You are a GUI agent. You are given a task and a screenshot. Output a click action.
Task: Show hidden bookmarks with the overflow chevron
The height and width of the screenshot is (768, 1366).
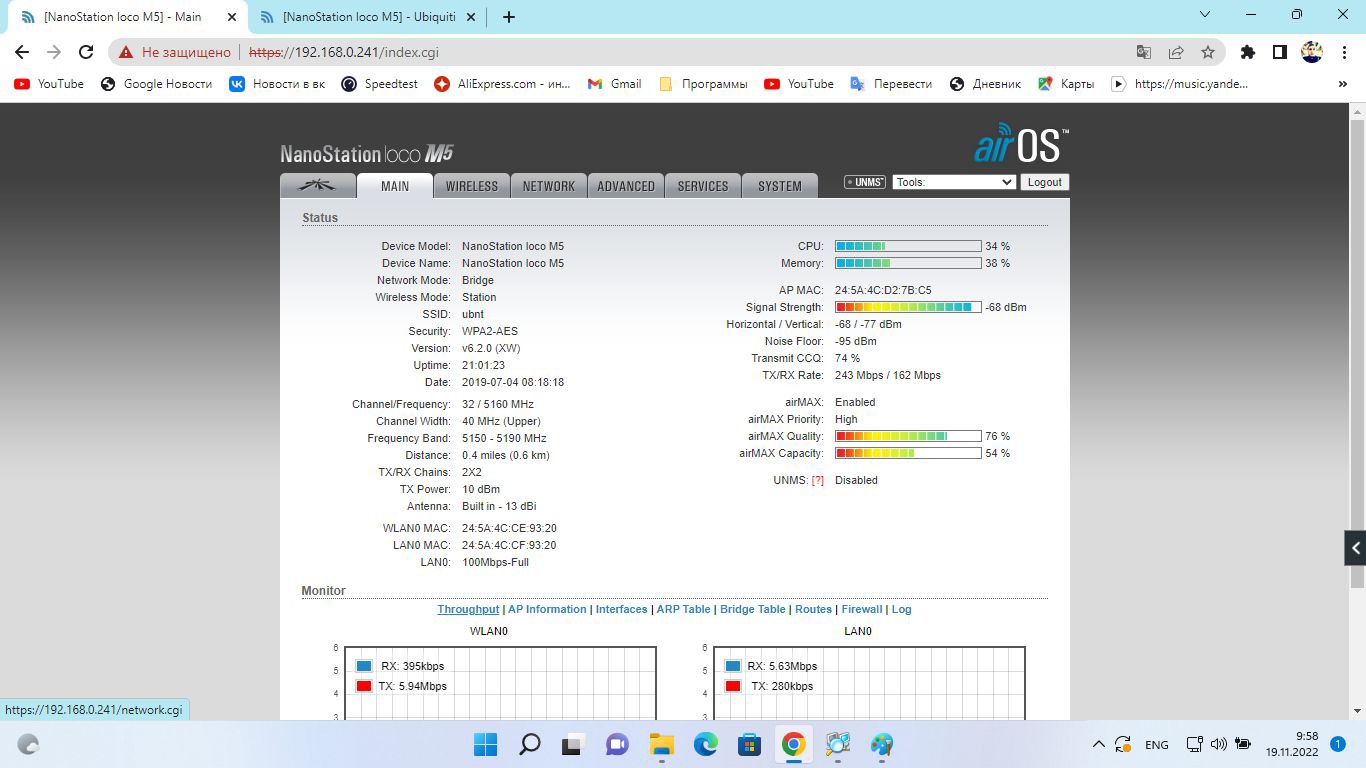1343,84
